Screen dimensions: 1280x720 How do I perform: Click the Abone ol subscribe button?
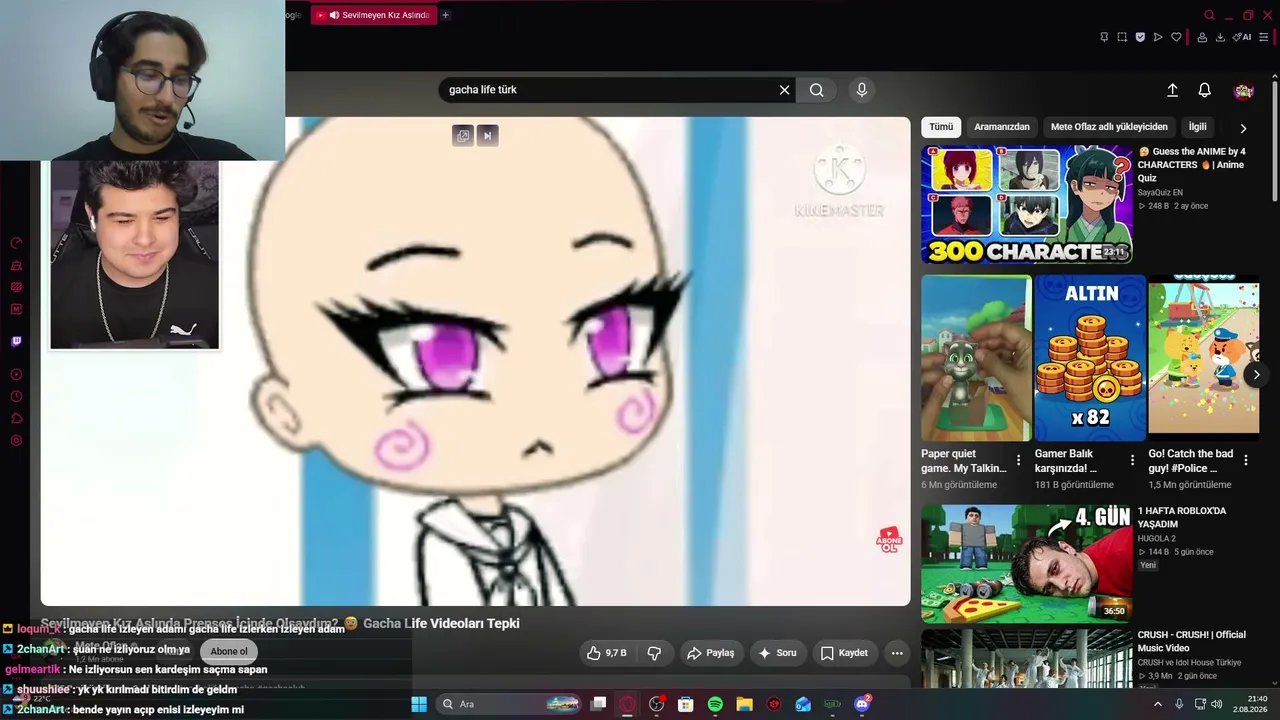pos(229,652)
